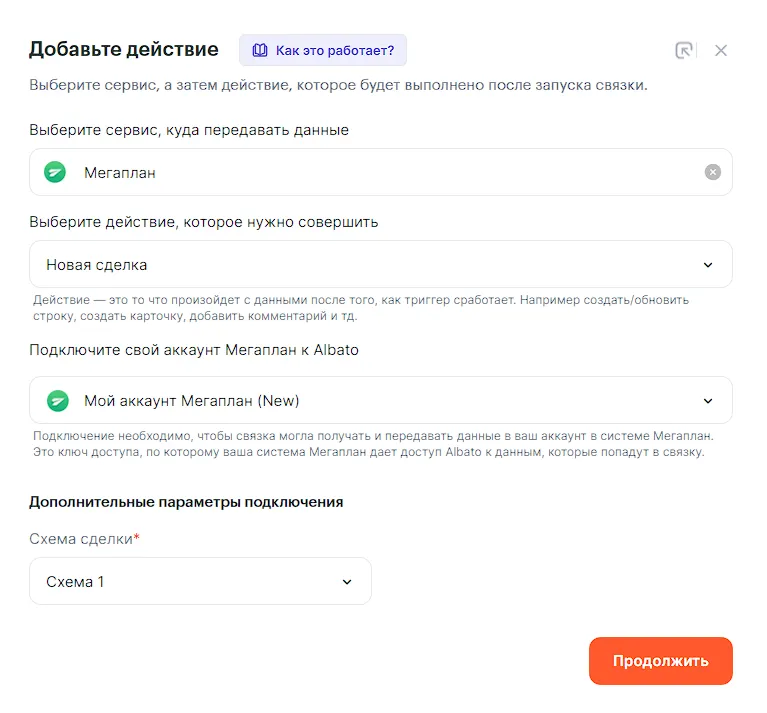Image resolution: width=767 pixels, height=713 pixels.
Task: Expand the account dropdown chevron
Action: 708,401
